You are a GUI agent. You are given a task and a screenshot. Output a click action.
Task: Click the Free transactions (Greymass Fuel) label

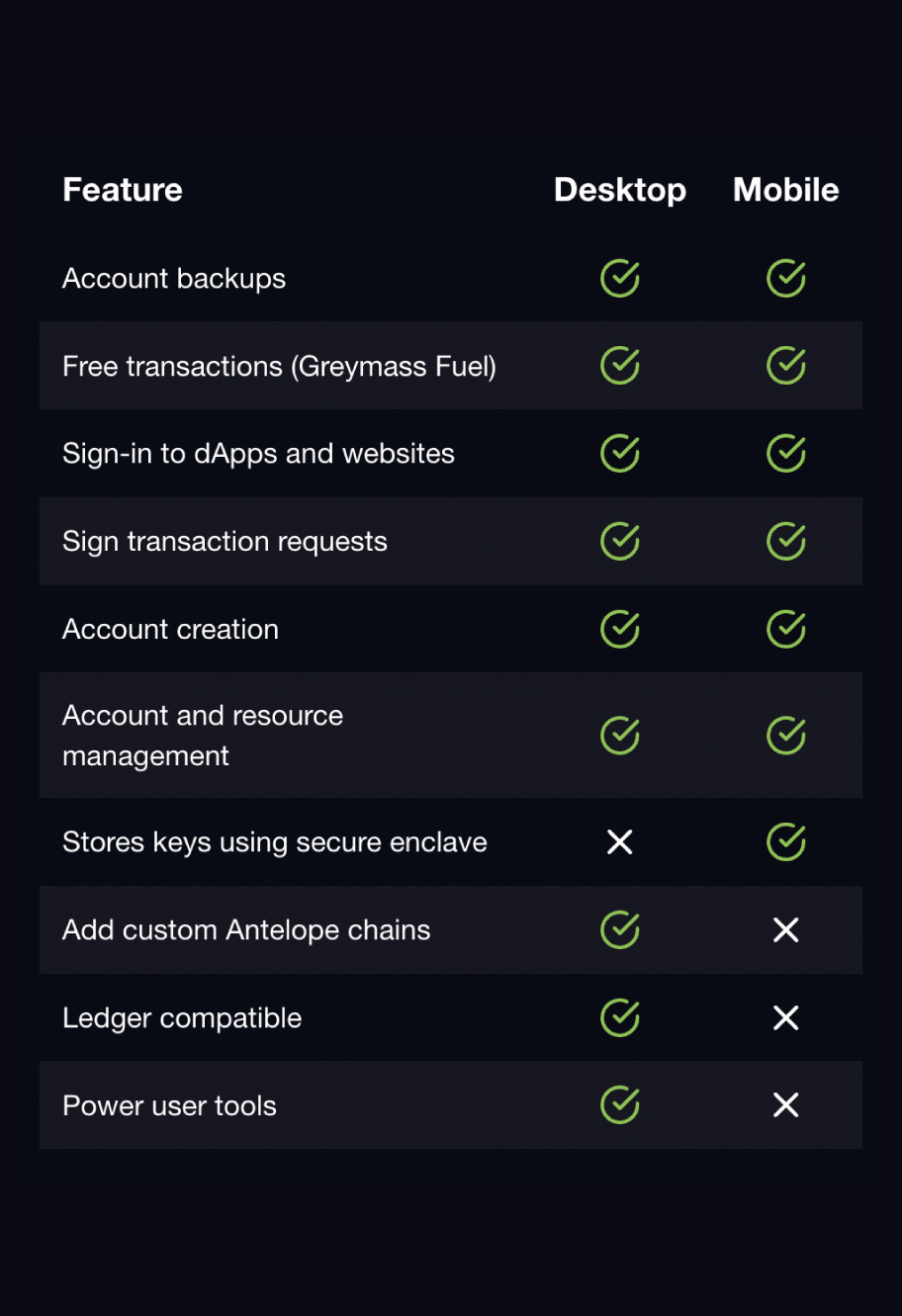[279, 367]
